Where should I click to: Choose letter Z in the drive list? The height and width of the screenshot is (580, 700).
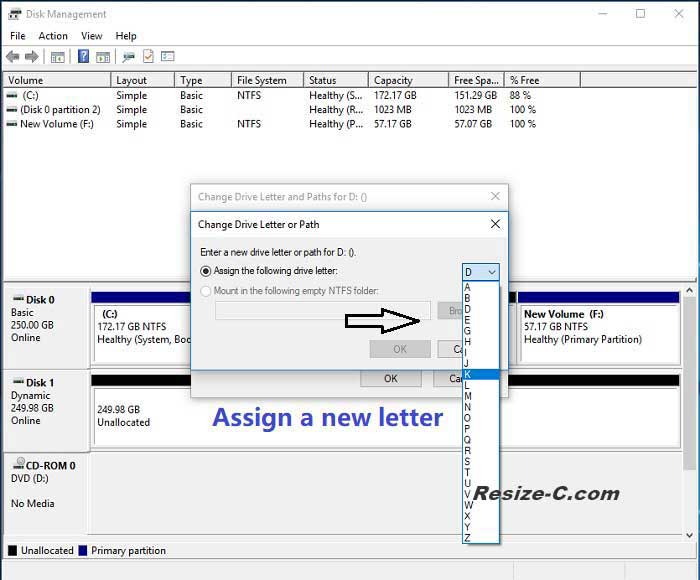pos(480,538)
